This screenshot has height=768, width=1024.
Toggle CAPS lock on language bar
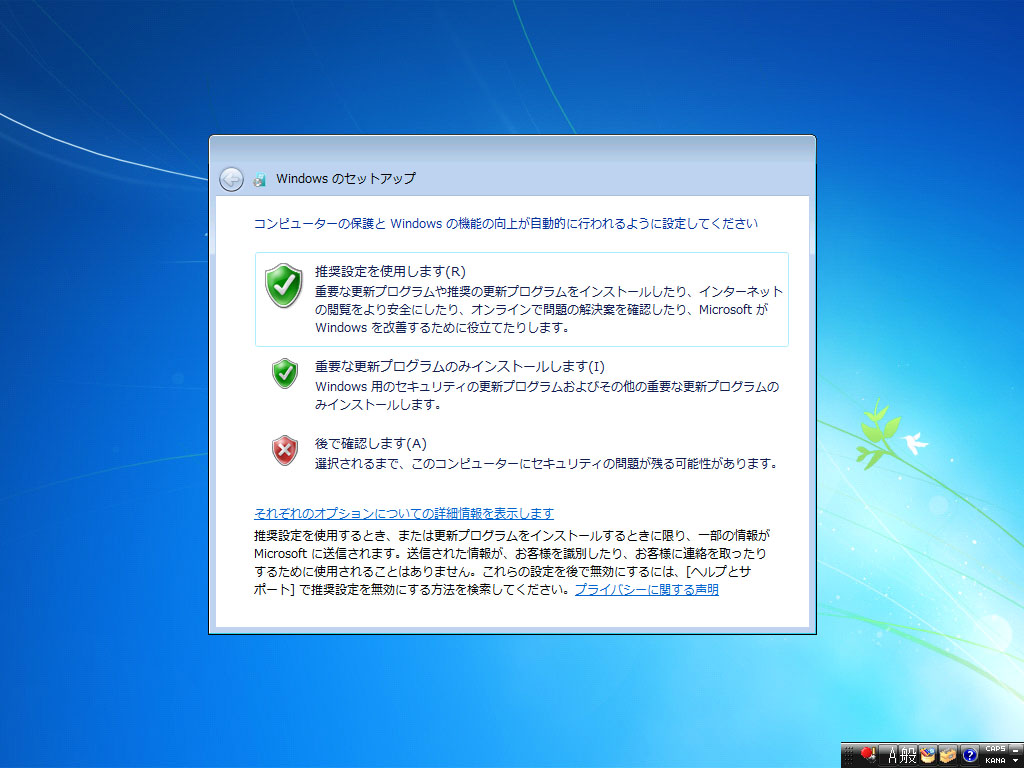click(x=995, y=749)
